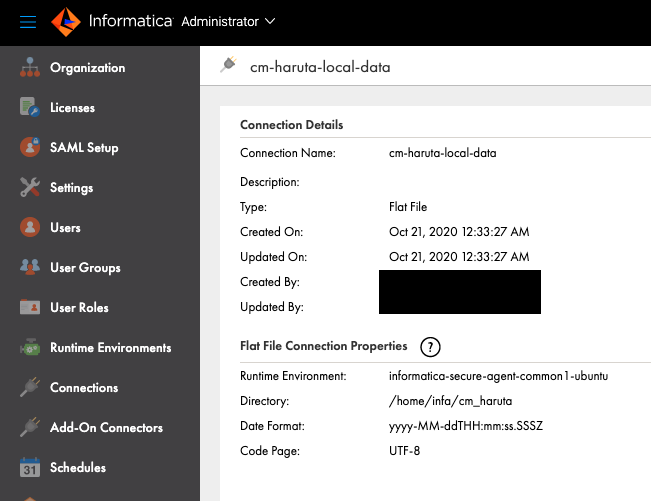Expand the Administrator service switcher chevron
Image resolution: width=651 pixels, height=501 pixels.
[270, 21]
